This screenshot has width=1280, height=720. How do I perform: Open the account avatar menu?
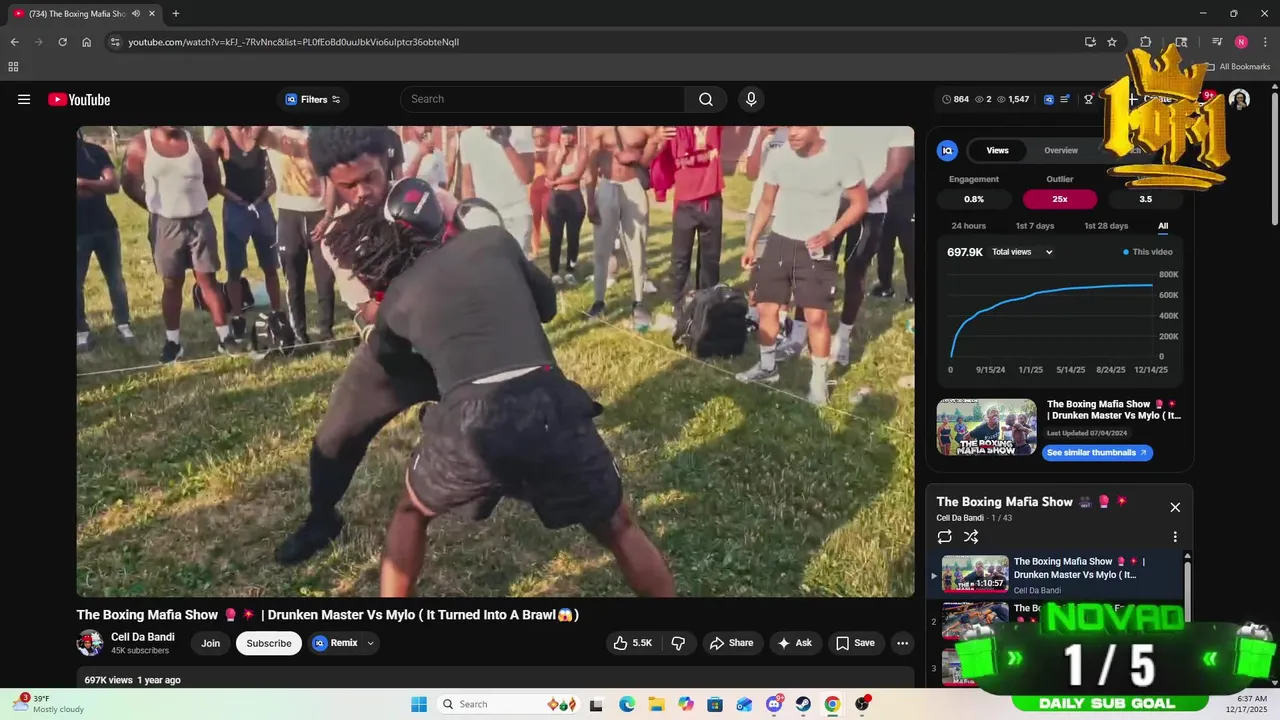(1239, 99)
